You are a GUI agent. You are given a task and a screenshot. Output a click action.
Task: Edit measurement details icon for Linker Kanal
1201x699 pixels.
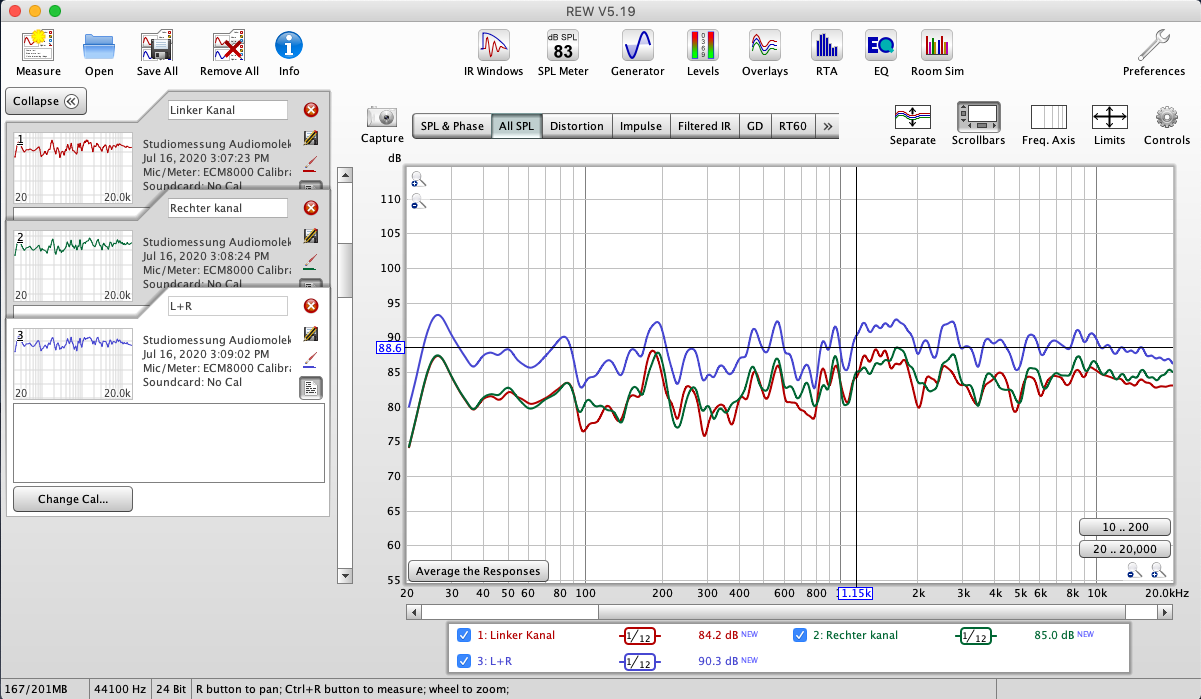click(311, 138)
